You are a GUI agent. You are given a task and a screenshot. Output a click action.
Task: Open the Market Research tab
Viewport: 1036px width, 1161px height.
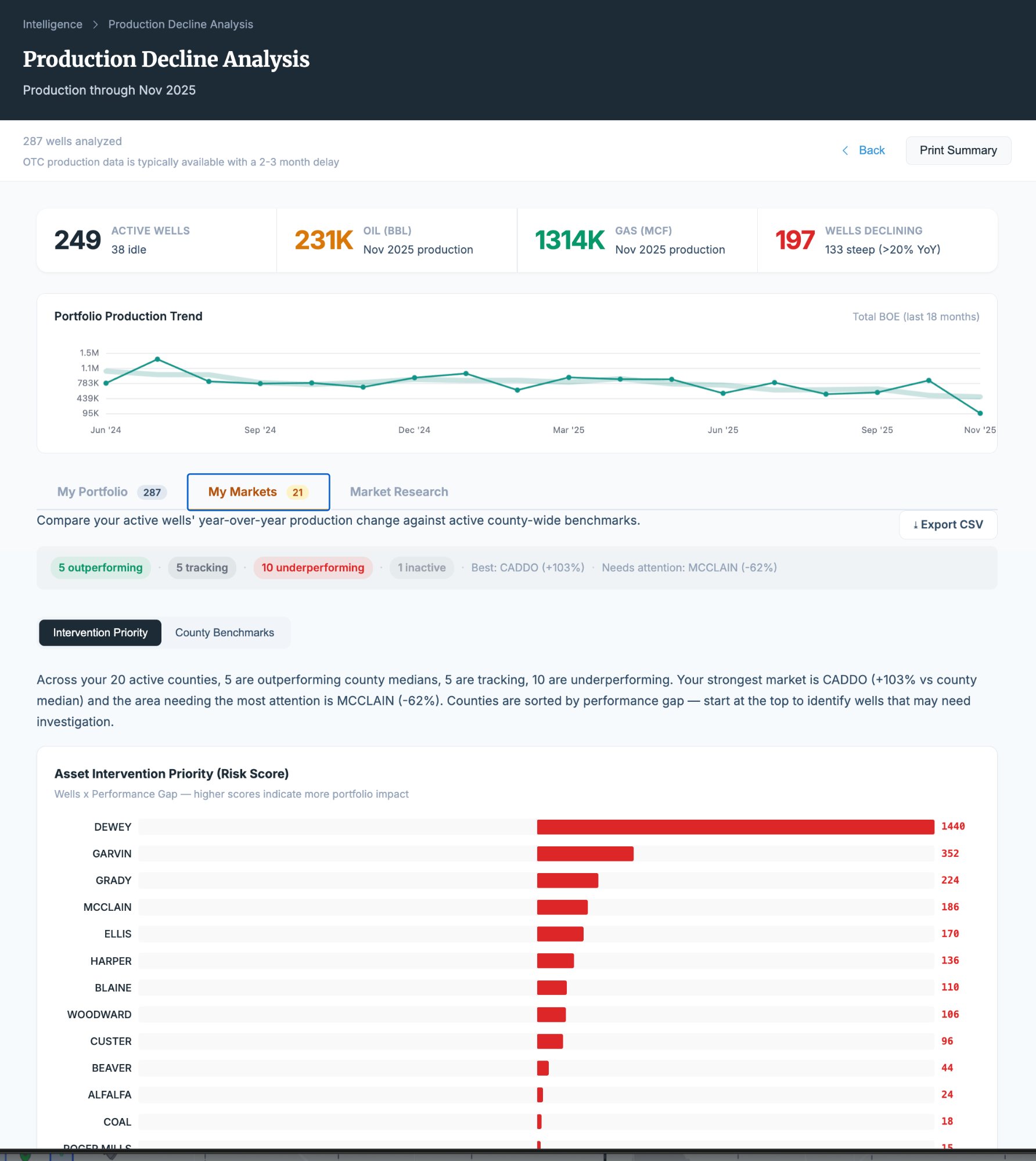(x=398, y=492)
